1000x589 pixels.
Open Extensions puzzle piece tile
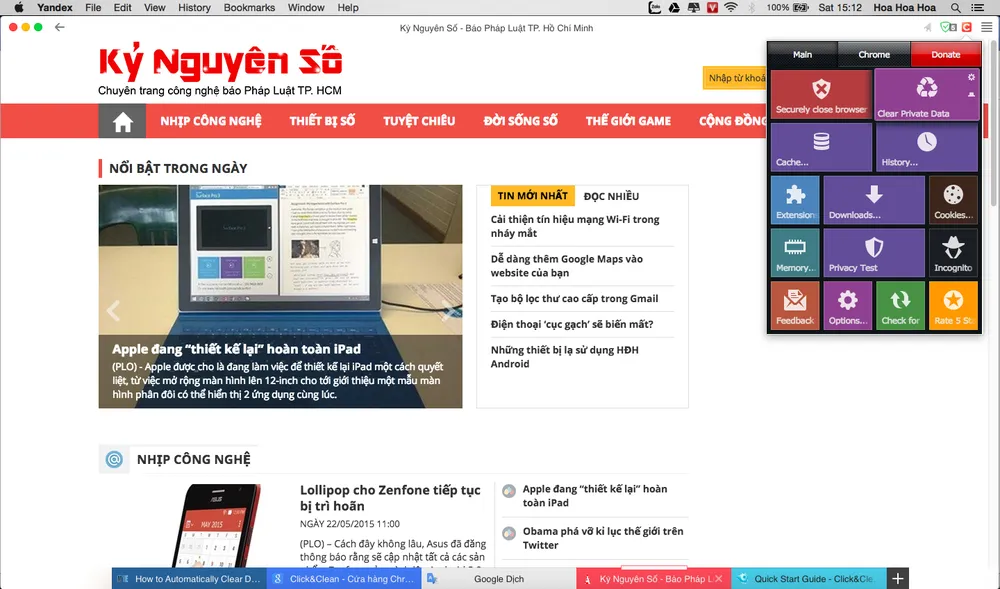click(795, 200)
